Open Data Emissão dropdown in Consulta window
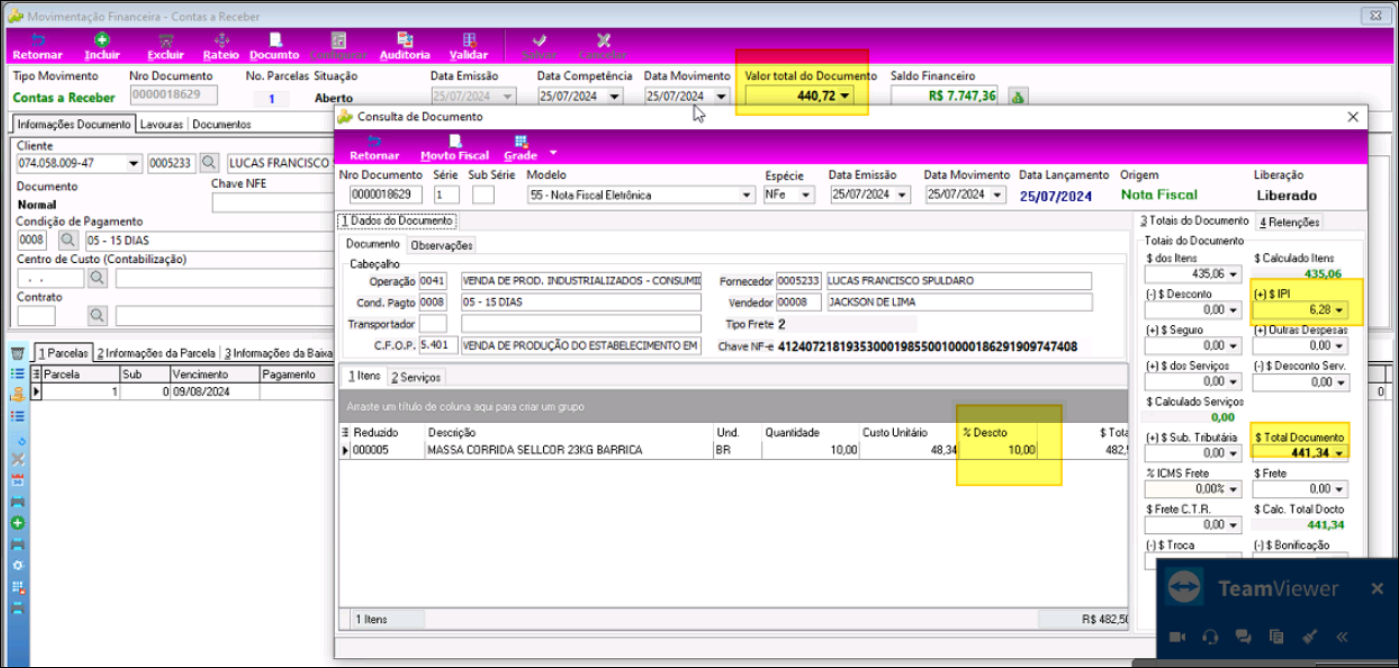This screenshot has width=1399, height=668. click(x=904, y=195)
